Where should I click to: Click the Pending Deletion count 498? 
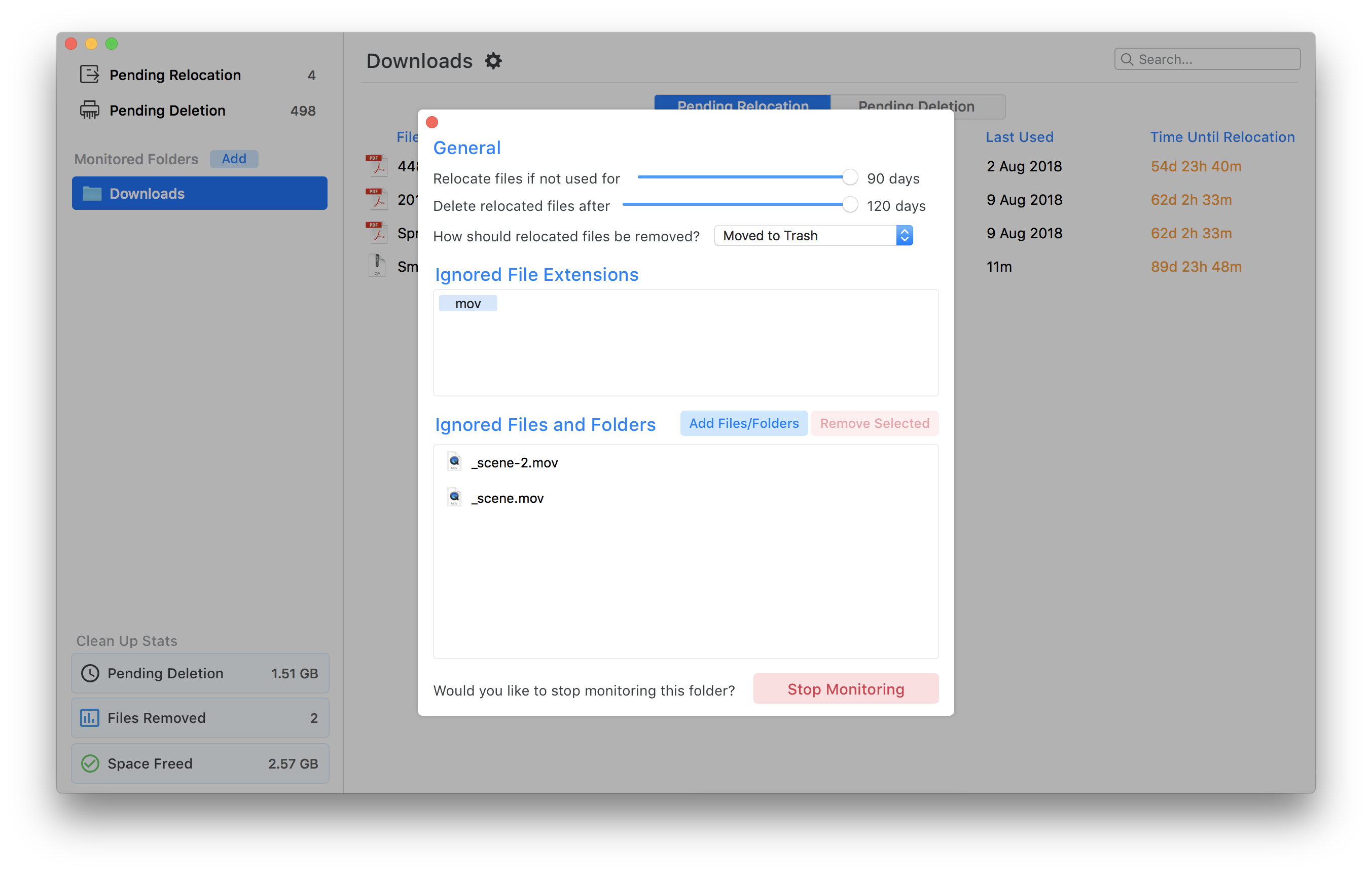coord(303,111)
